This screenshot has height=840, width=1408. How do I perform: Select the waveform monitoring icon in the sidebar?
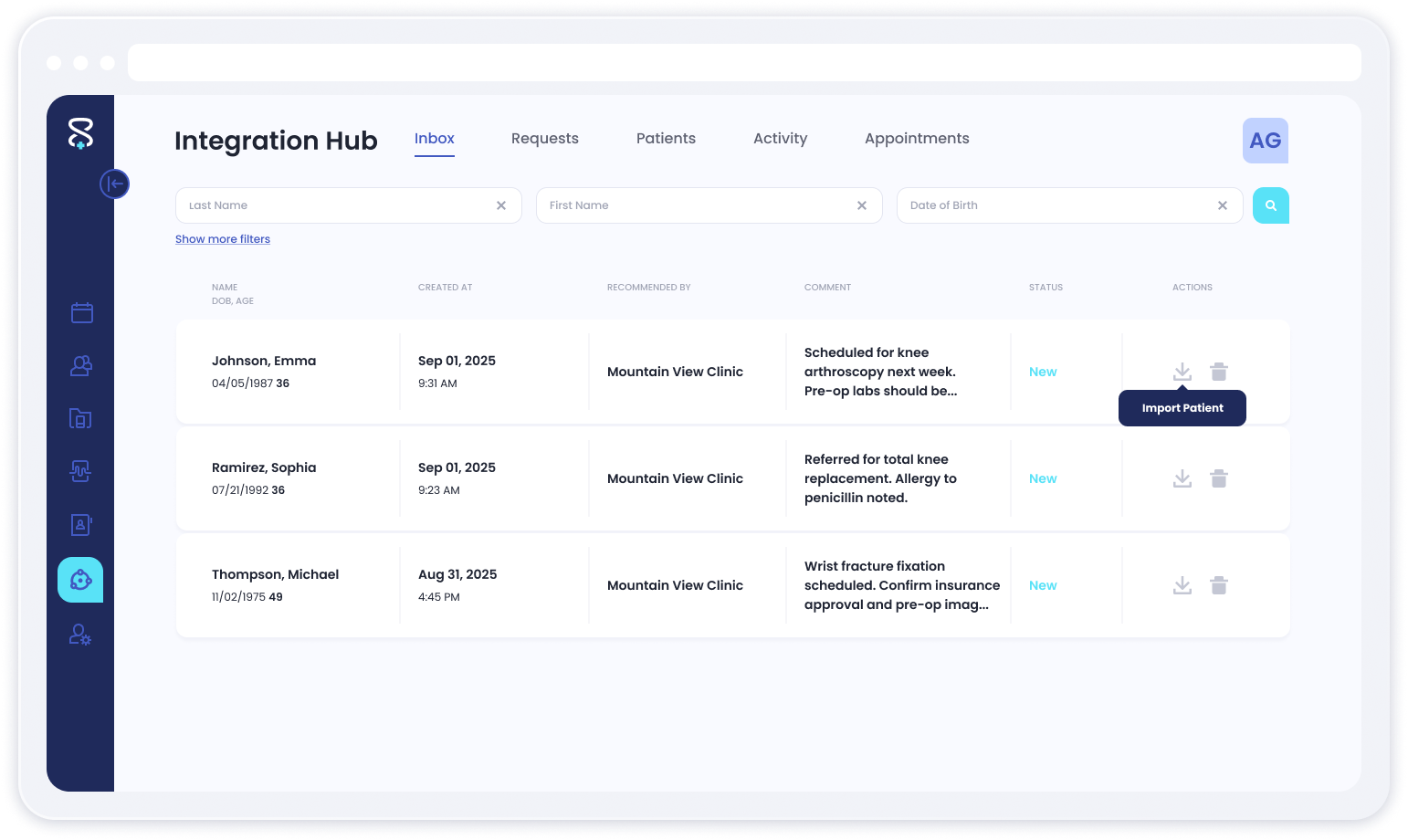[80, 471]
